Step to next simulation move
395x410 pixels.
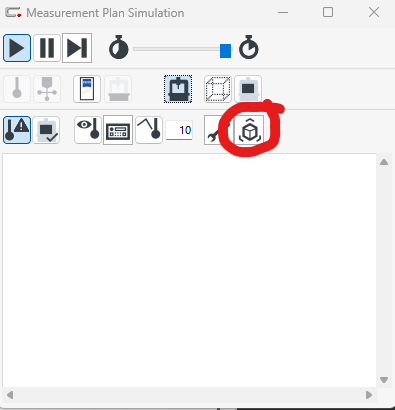(77, 48)
